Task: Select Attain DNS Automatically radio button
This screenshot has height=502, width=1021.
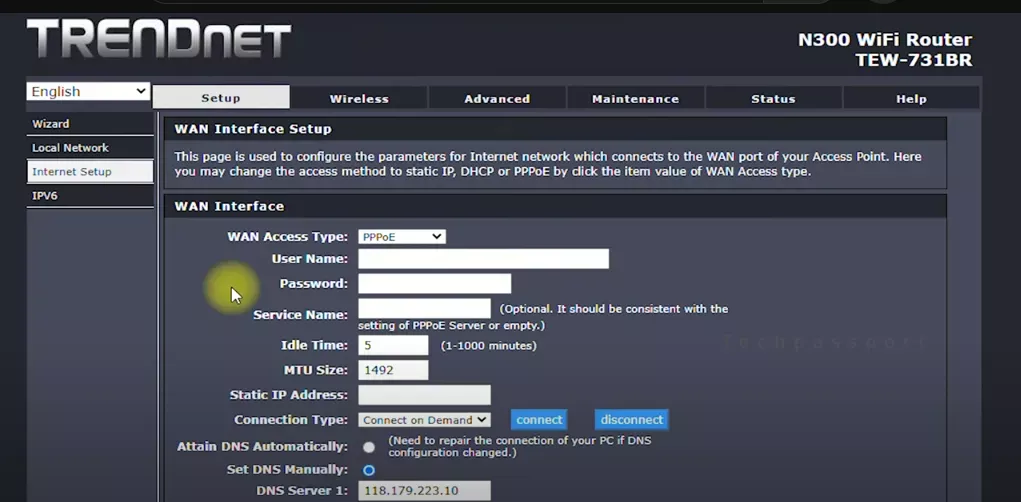Action: point(369,447)
